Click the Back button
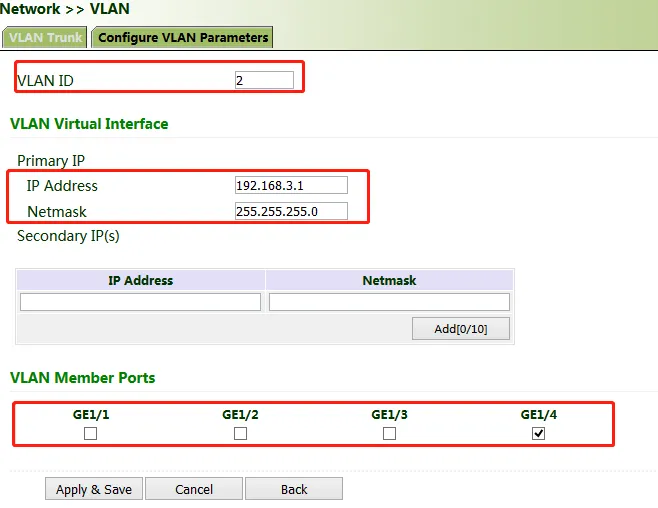658x508 pixels. pos(294,489)
